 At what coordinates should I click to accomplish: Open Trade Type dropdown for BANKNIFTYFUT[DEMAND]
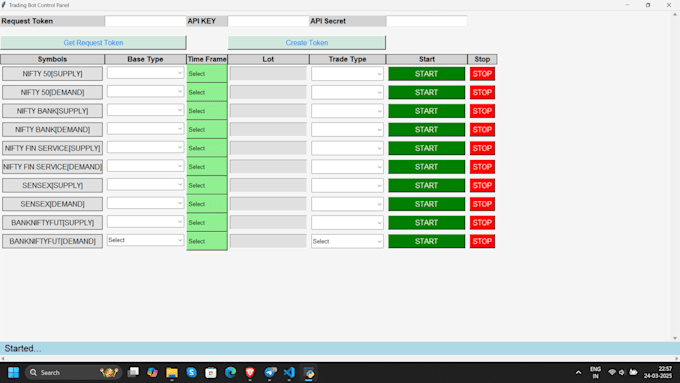pyautogui.click(x=347, y=241)
